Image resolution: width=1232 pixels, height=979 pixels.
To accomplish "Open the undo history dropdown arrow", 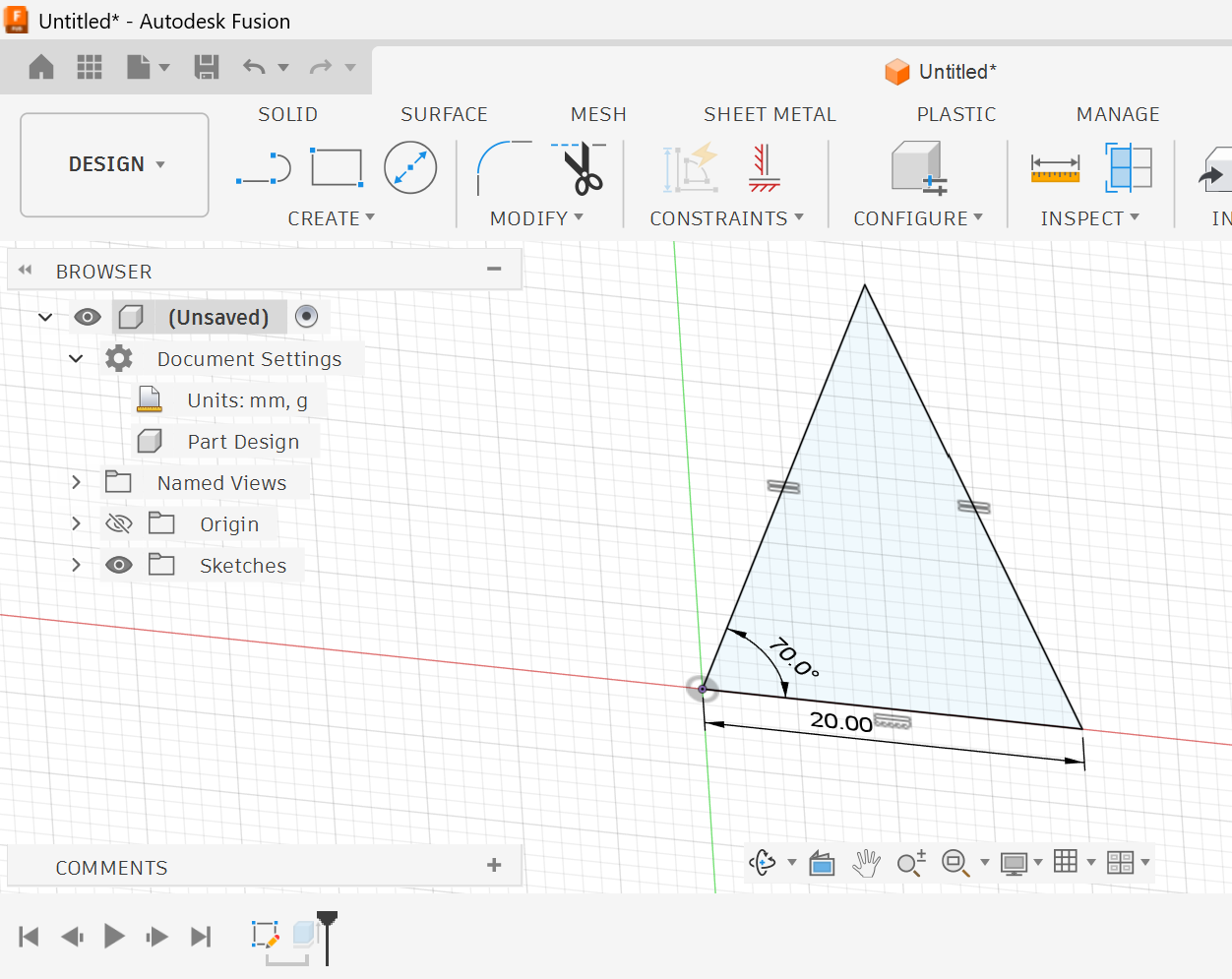I will pos(283,68).
